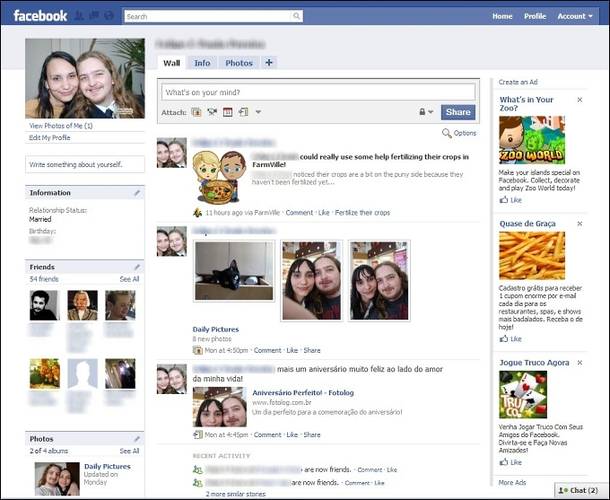
Task: Like the Fotolog anniversary post
Action: click(292, 435)
